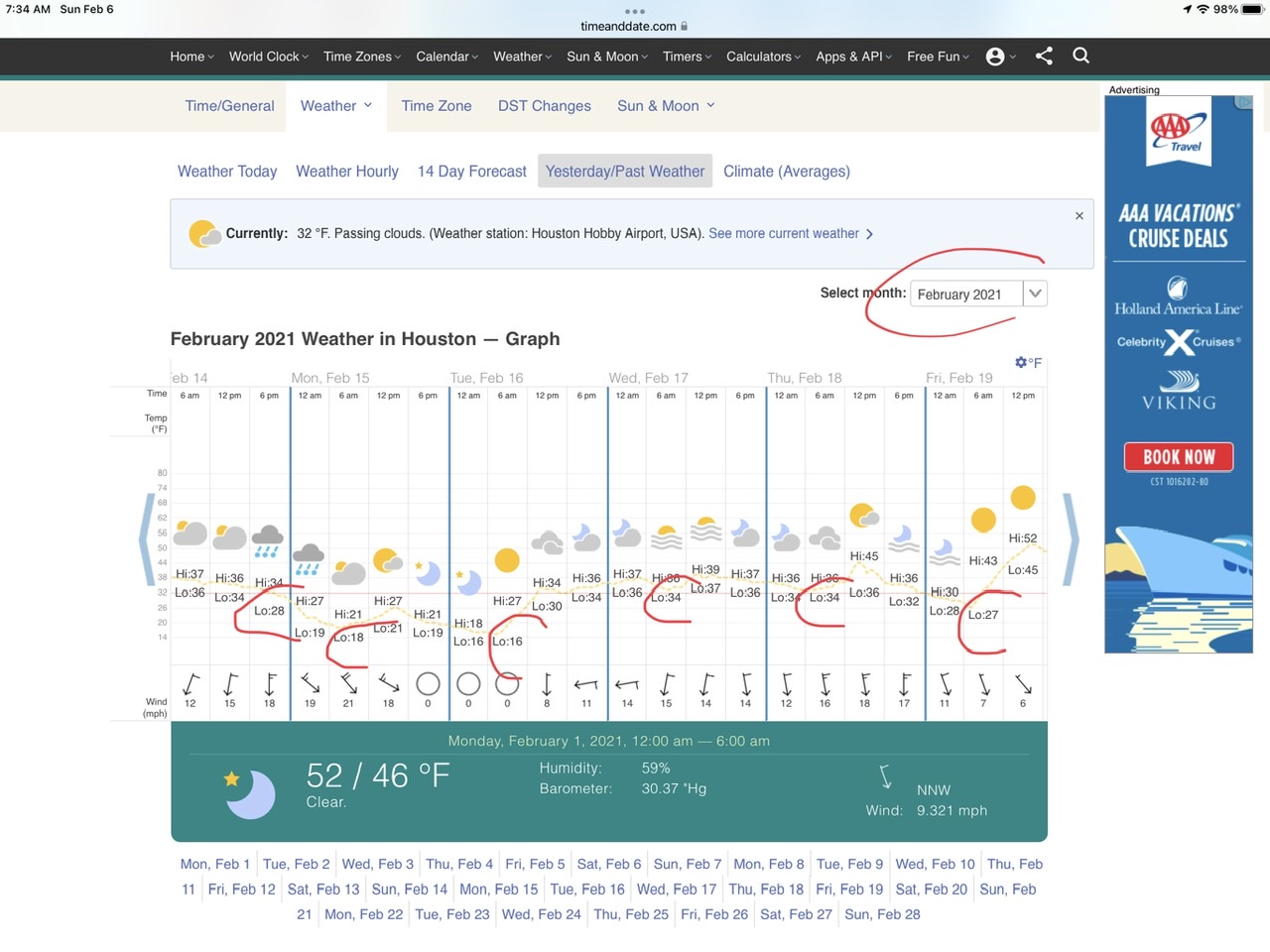Open the Climate (Averages) tab
Viewport: 1270px width, 952px height.
point(786,172)
